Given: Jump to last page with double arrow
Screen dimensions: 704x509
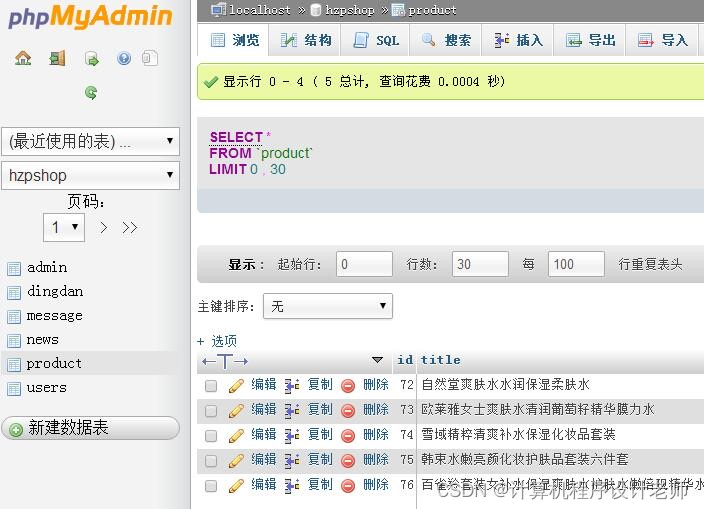Looking at the screenshot, I should [x=129, y=228].
